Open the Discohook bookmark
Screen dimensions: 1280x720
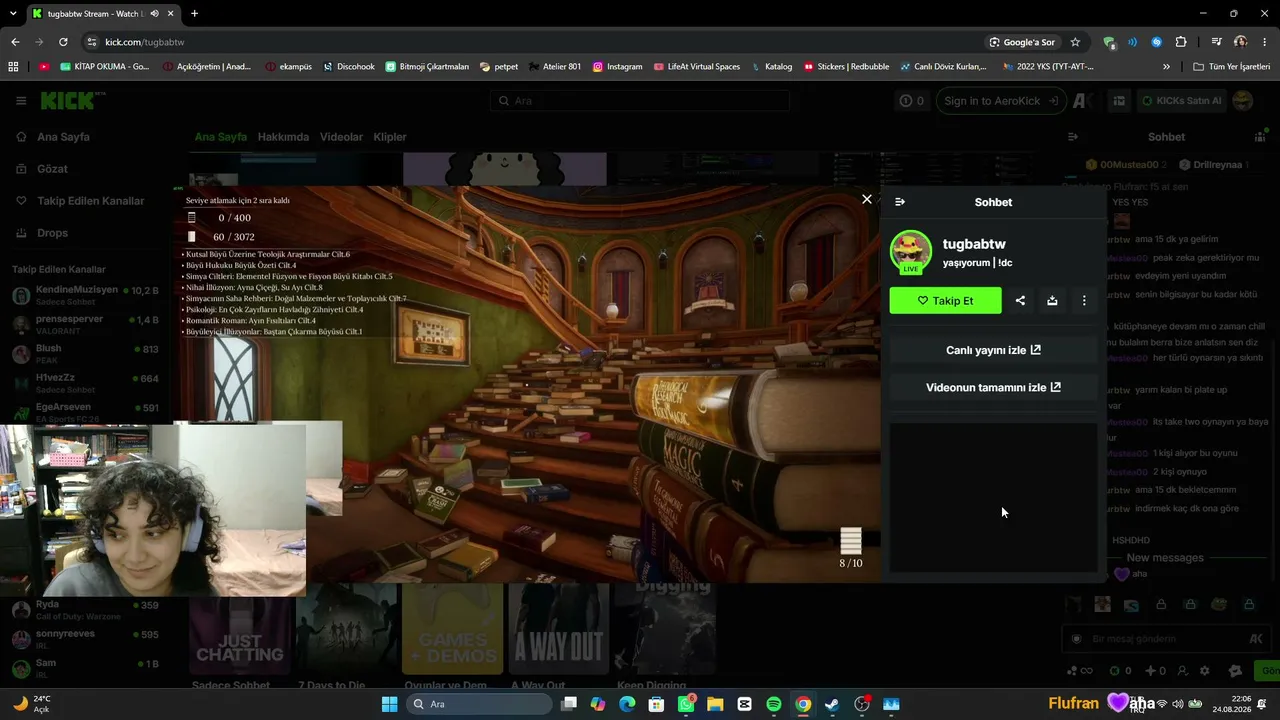pyautogui.click(x=348, y=67)
